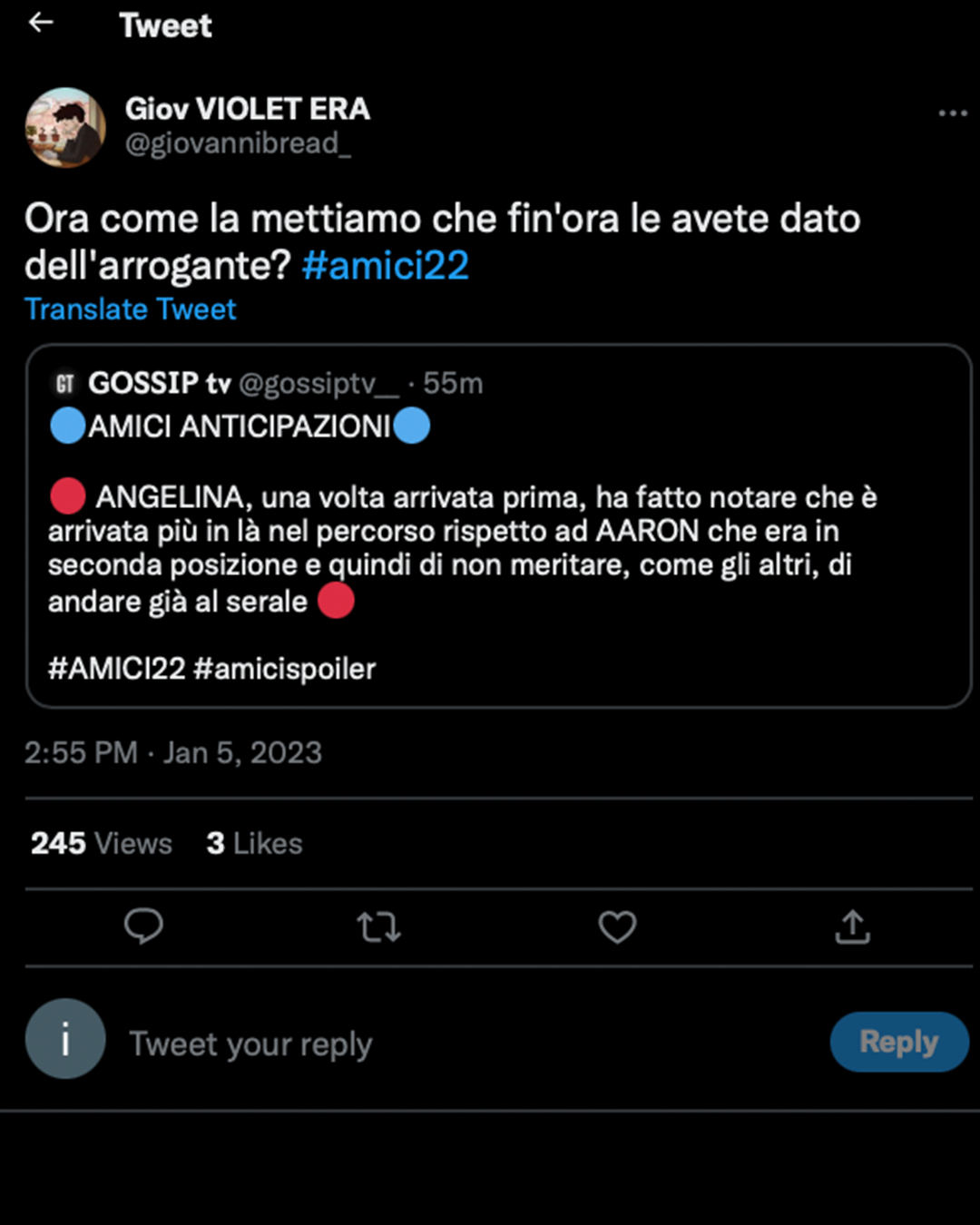Click the comment bubble reply icon
Screen dimensions: 980x1225
[143, 926]
